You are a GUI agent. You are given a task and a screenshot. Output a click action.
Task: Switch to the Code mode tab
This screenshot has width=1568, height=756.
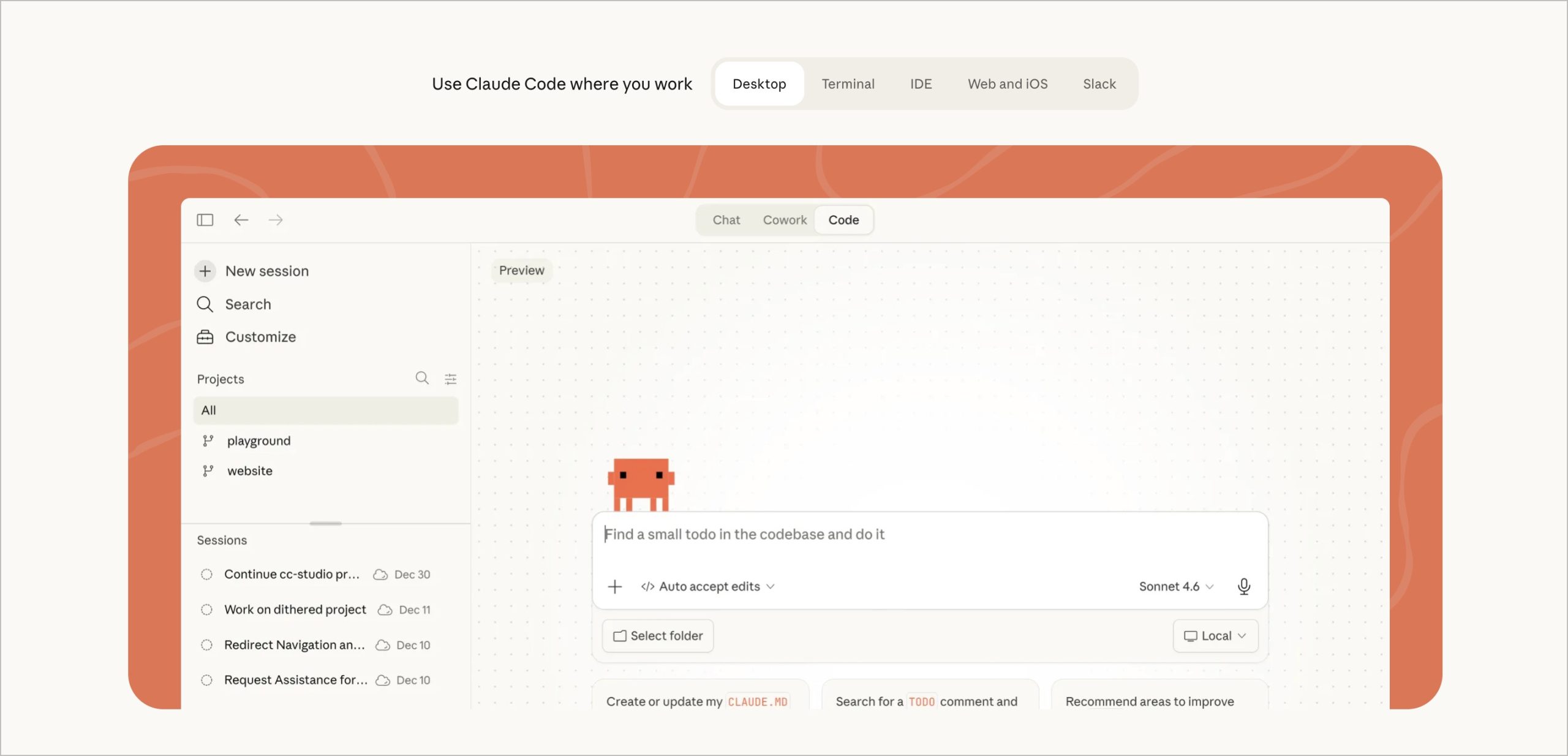click(843, 220)
